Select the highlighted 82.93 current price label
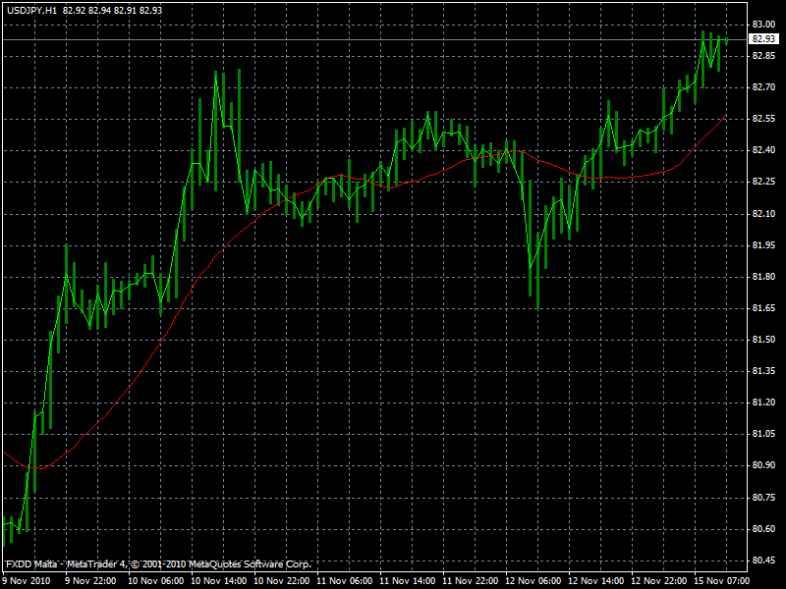Image resolution: width=786 pixels, height=589 pixels. pyautogui.click(x=764, y=39)
